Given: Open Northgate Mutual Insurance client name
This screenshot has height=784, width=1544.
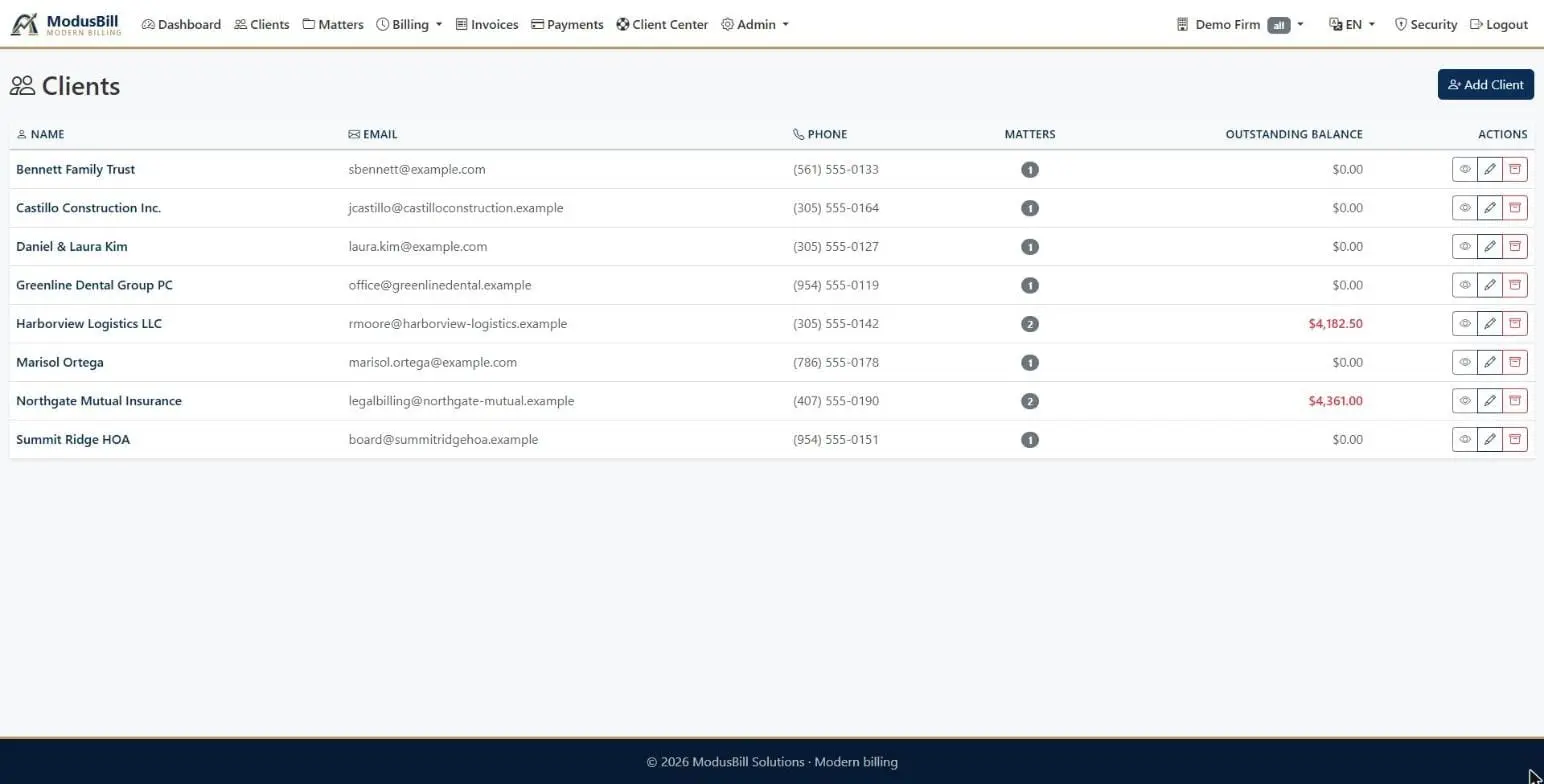Looking at the screenshot, I should pyautogui.click(x=99, y=400).
